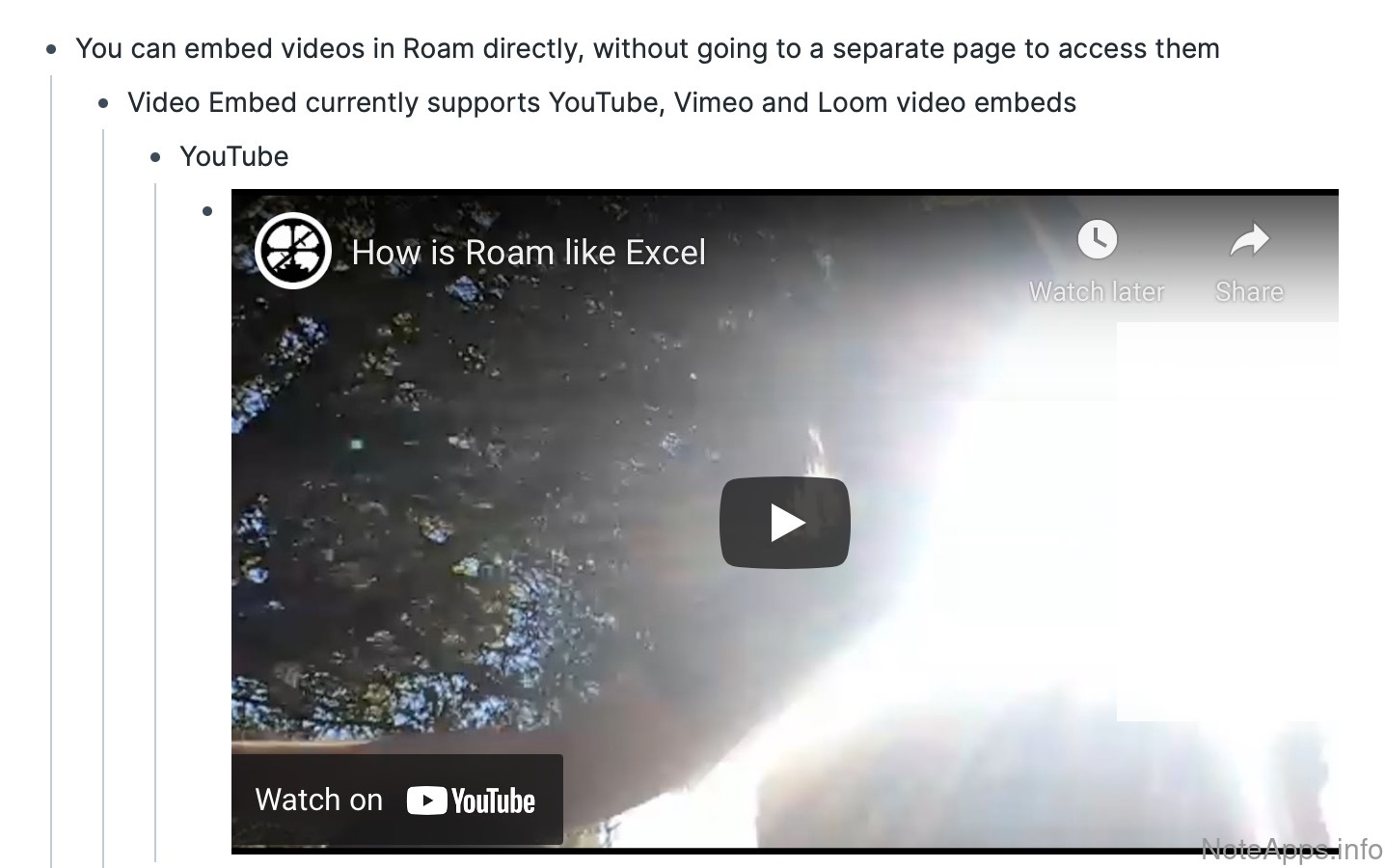Click the 'Watch on' text in overlay
The width and height of the screenshot is (1385, 868).
318,800
